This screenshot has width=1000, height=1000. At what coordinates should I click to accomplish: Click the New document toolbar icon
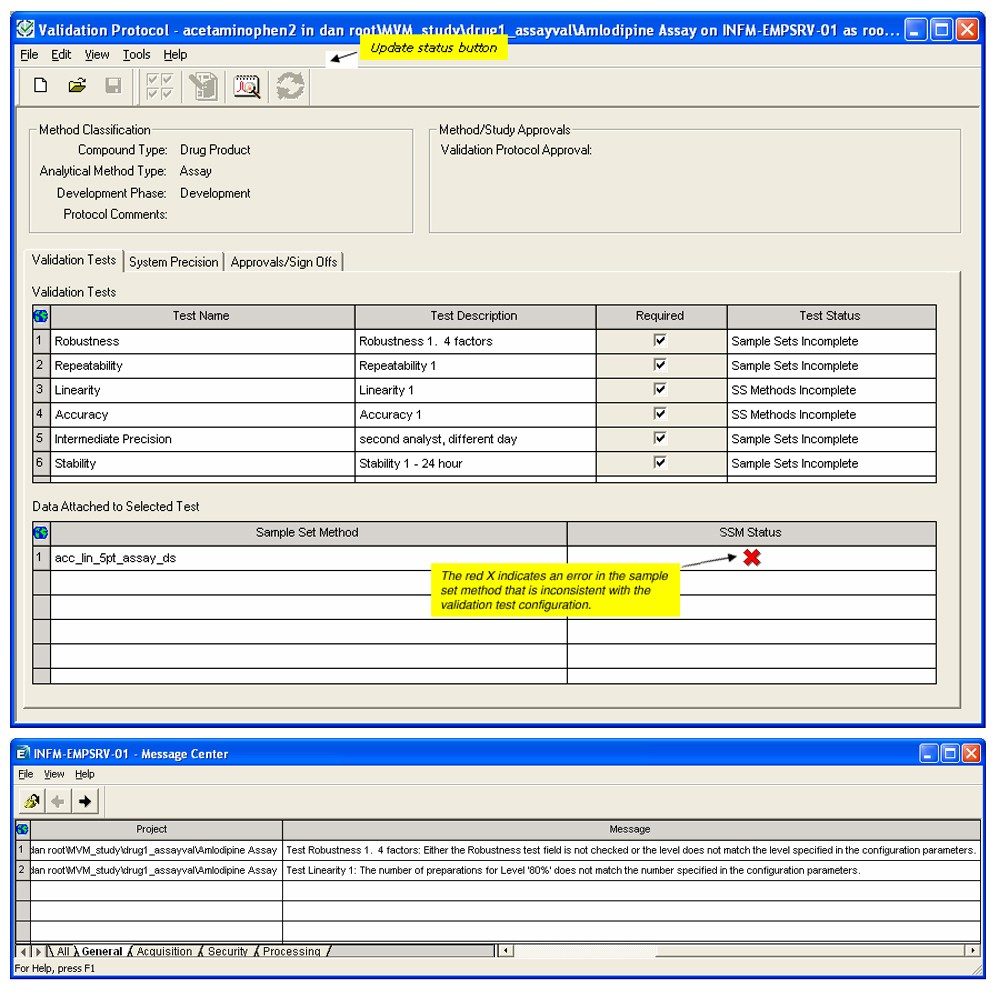coord(41,86)
